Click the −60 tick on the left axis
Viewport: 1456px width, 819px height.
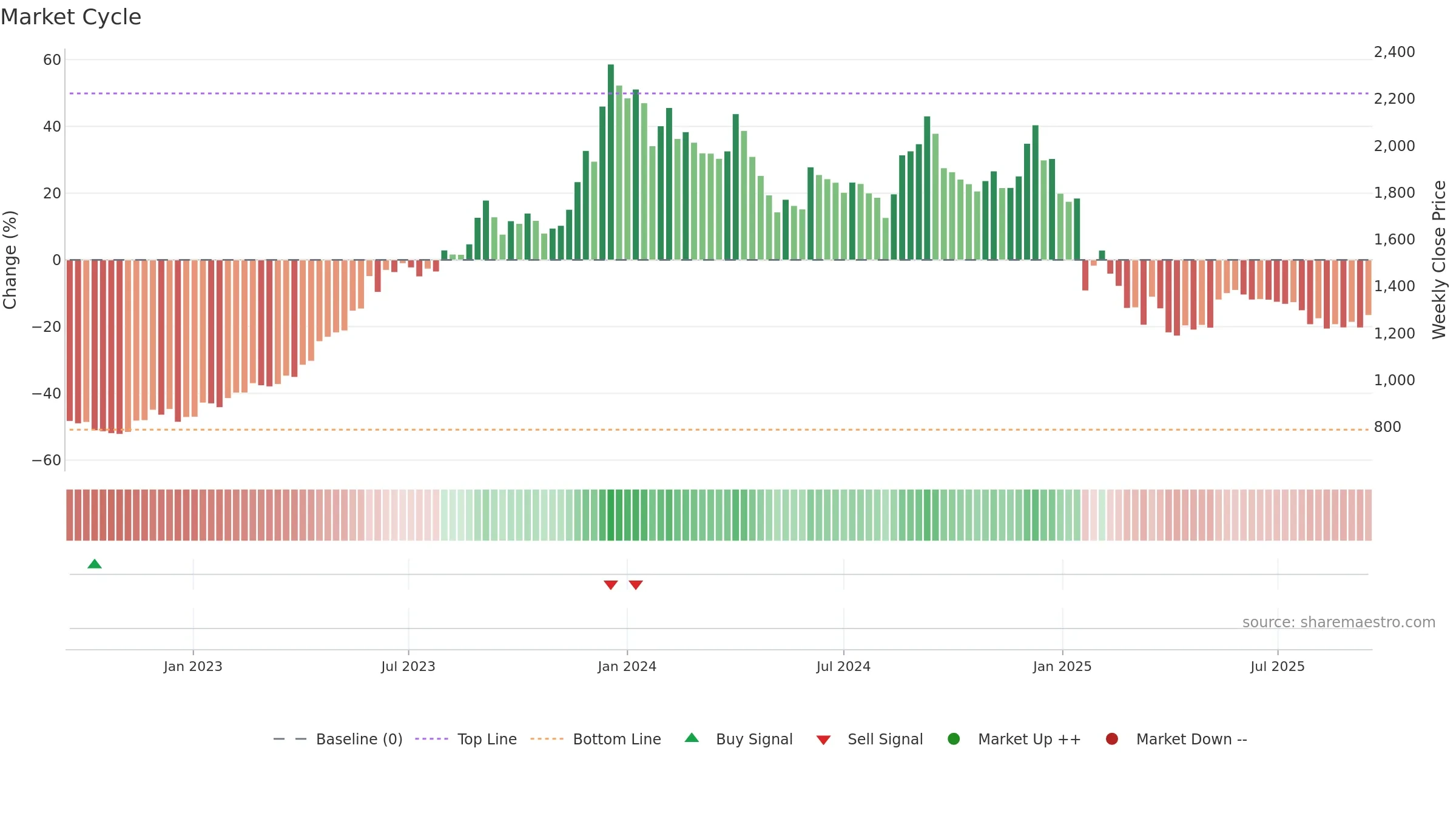pos(47,460)
